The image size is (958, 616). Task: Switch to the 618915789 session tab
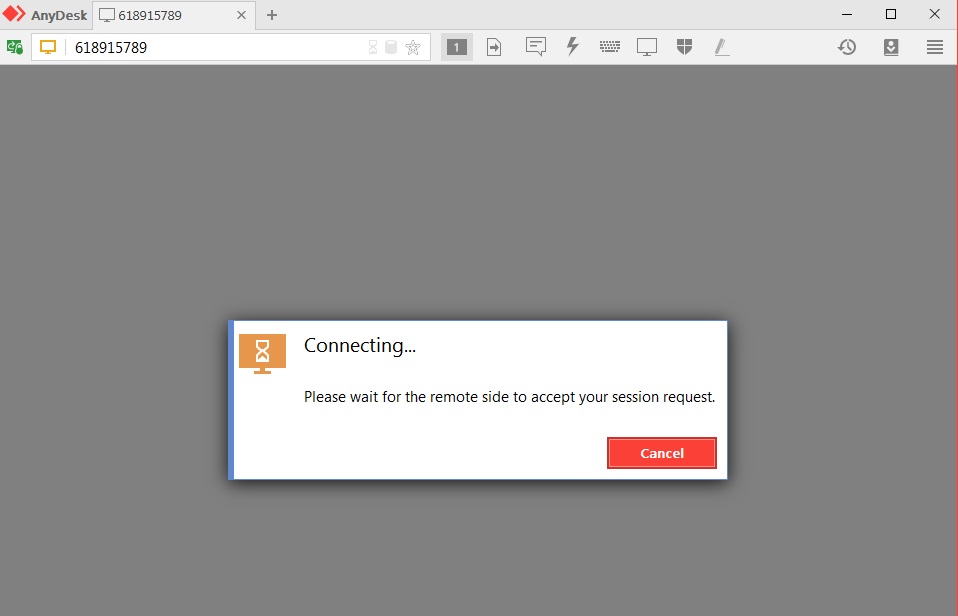coord(160,15)
